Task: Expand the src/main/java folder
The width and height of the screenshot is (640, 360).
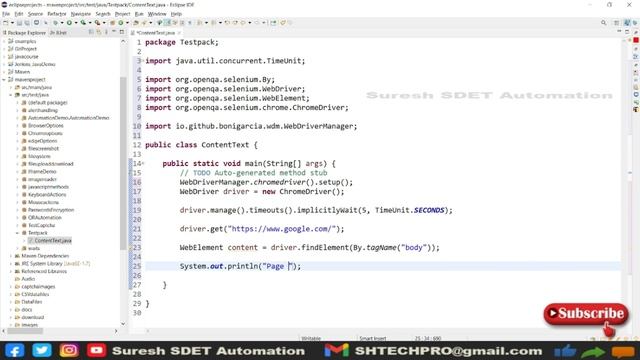Action: [11, 87]
